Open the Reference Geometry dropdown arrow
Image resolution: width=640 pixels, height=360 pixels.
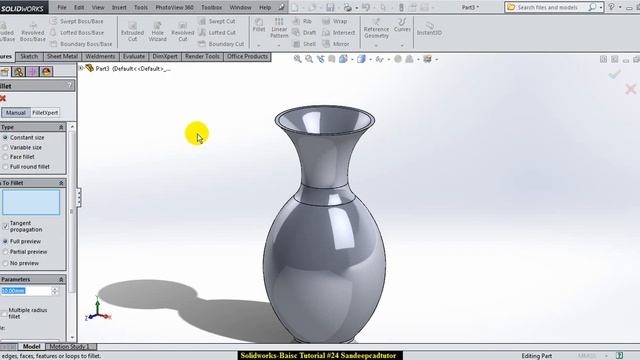376,45
